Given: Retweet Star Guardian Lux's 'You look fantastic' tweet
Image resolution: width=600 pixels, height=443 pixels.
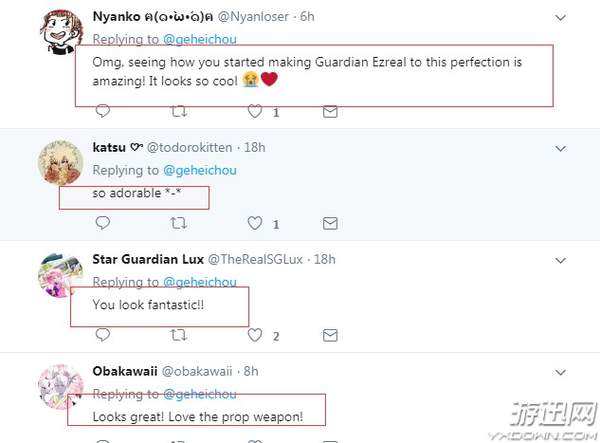Looking at the screenshot, I should click(x=179, y=335).
